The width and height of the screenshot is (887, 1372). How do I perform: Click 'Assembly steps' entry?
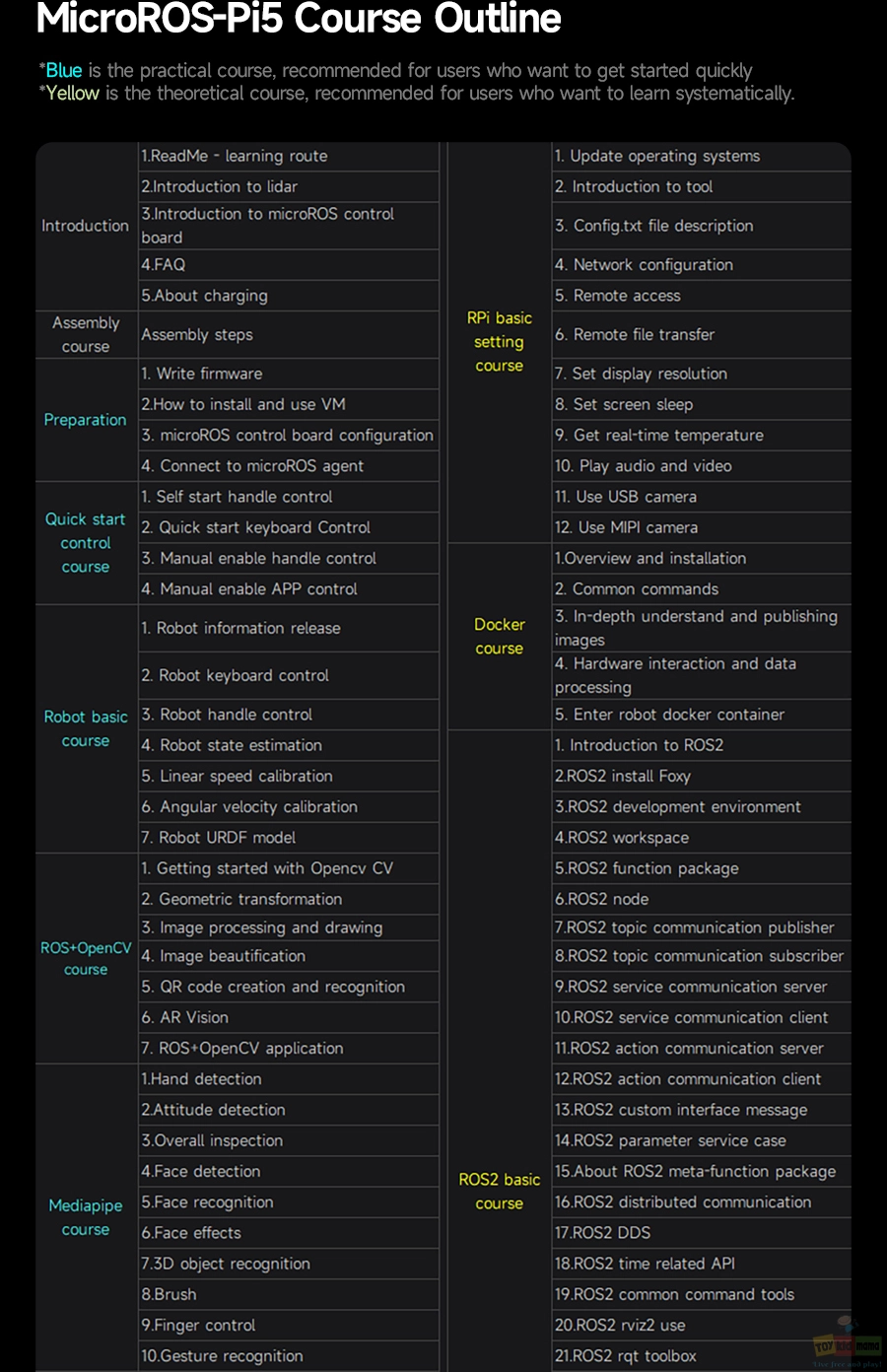(x=289, y=335)
